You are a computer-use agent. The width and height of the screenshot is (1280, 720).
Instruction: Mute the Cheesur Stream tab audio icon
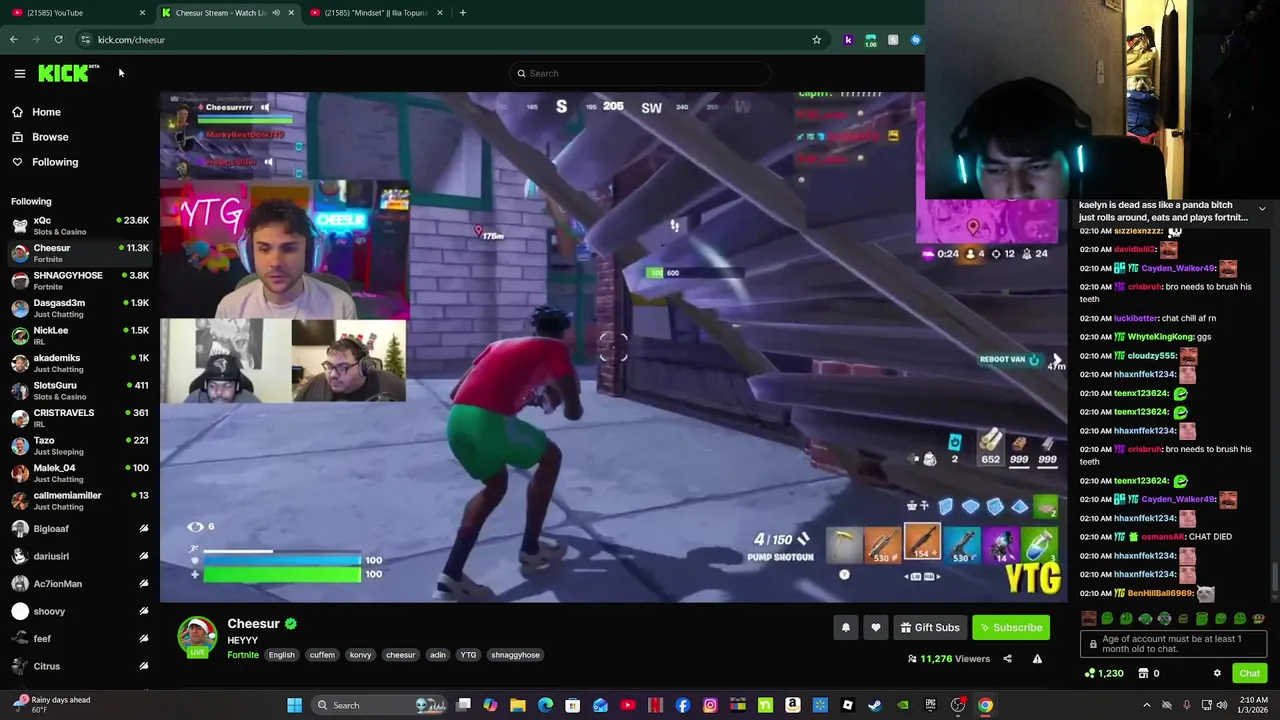pos(276,13)
